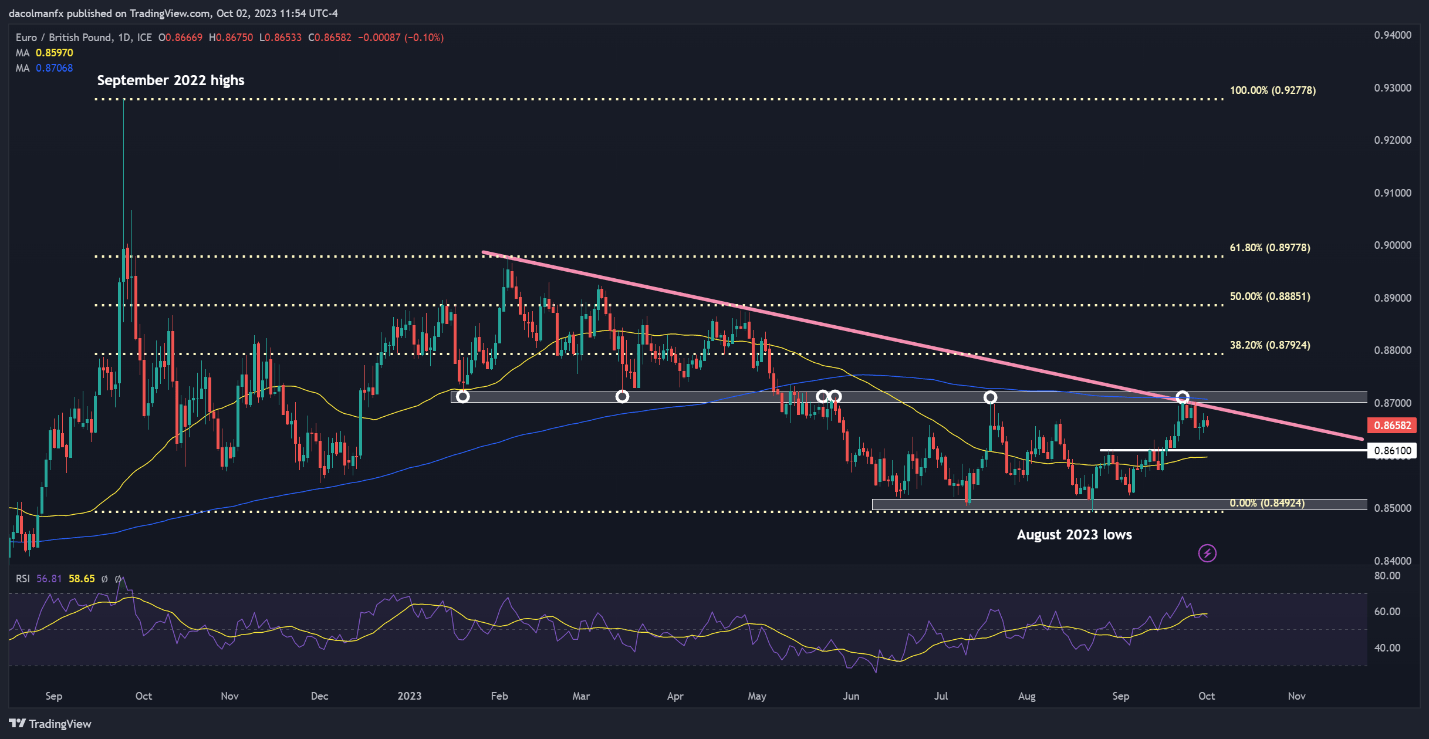Click 0.89000 on the price axis

tap(1391, 298)
